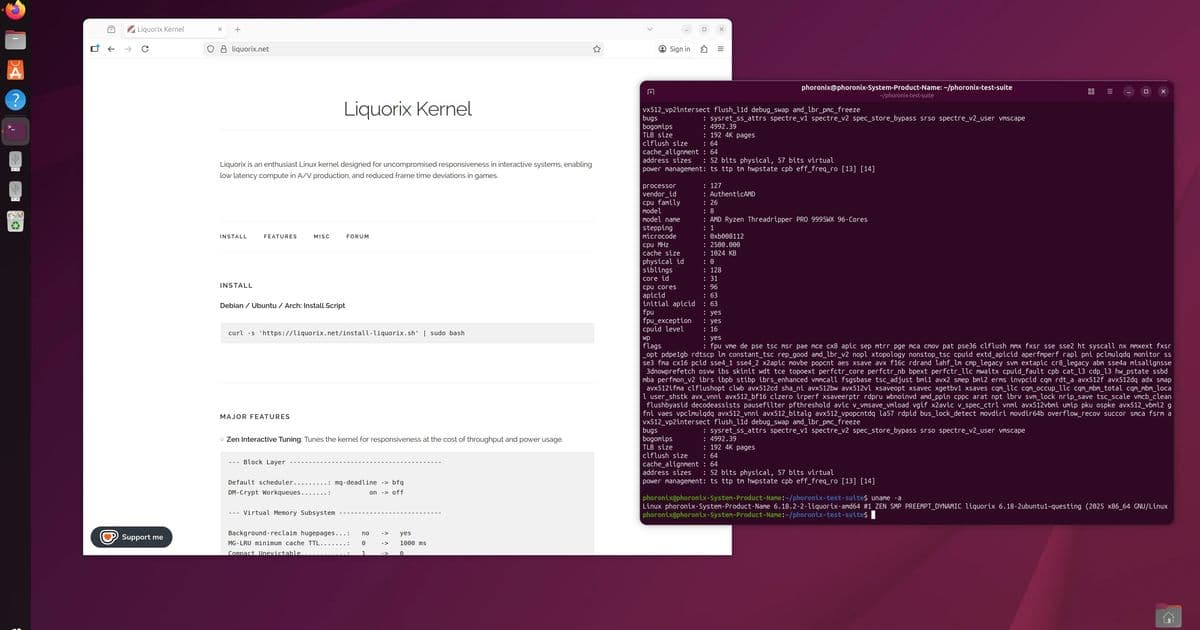Open a new terminal tab icon
Screen dimensions: 1200x630
[x=651, y=89]
